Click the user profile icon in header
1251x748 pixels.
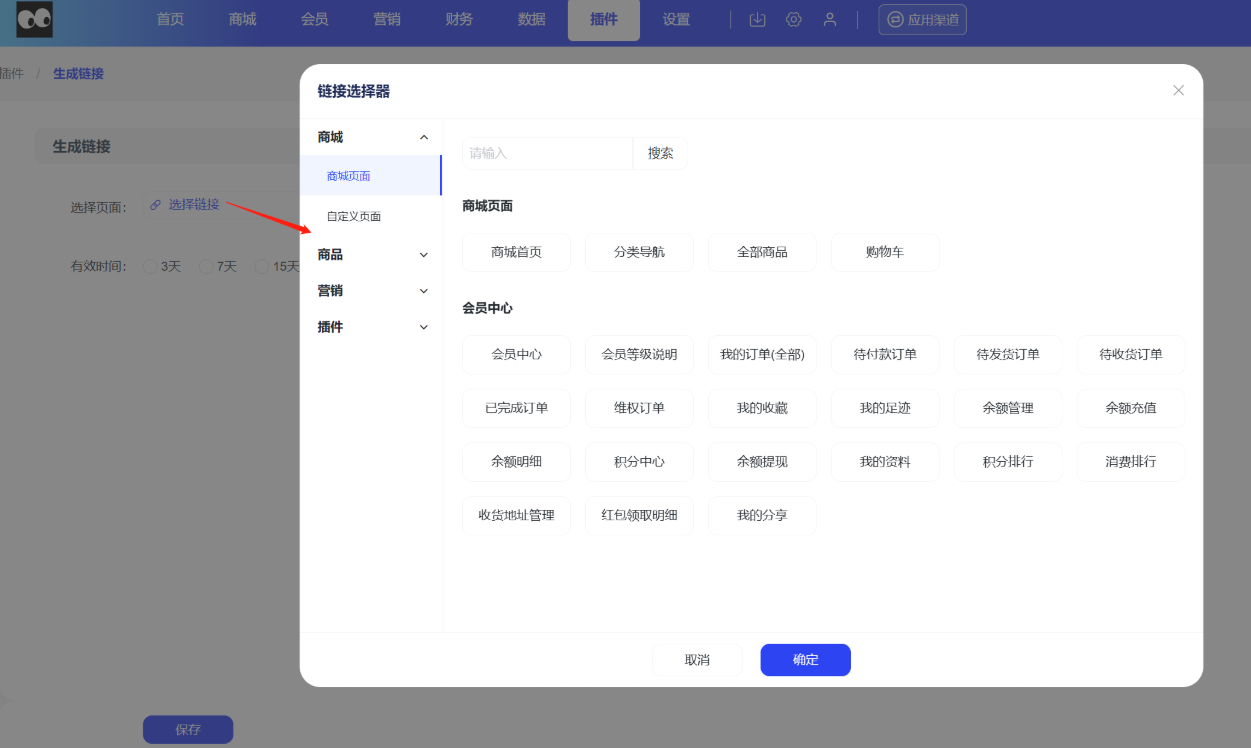[829, 20]
